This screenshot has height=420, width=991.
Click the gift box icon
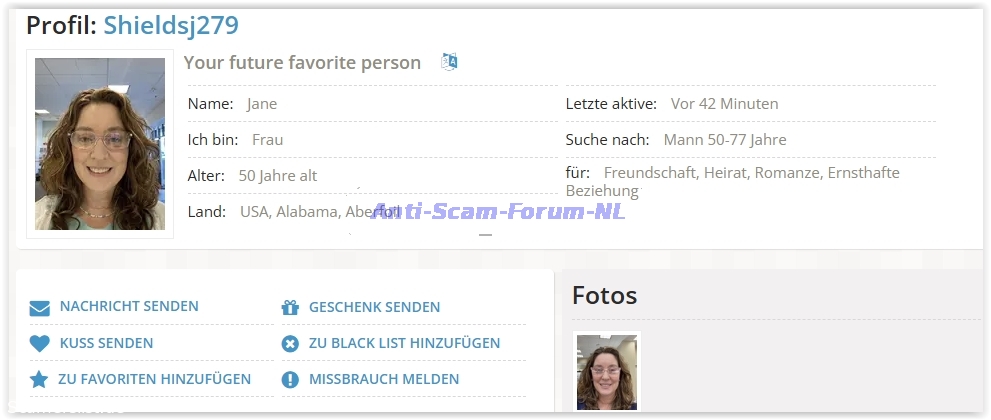click(x=290, y=307)
